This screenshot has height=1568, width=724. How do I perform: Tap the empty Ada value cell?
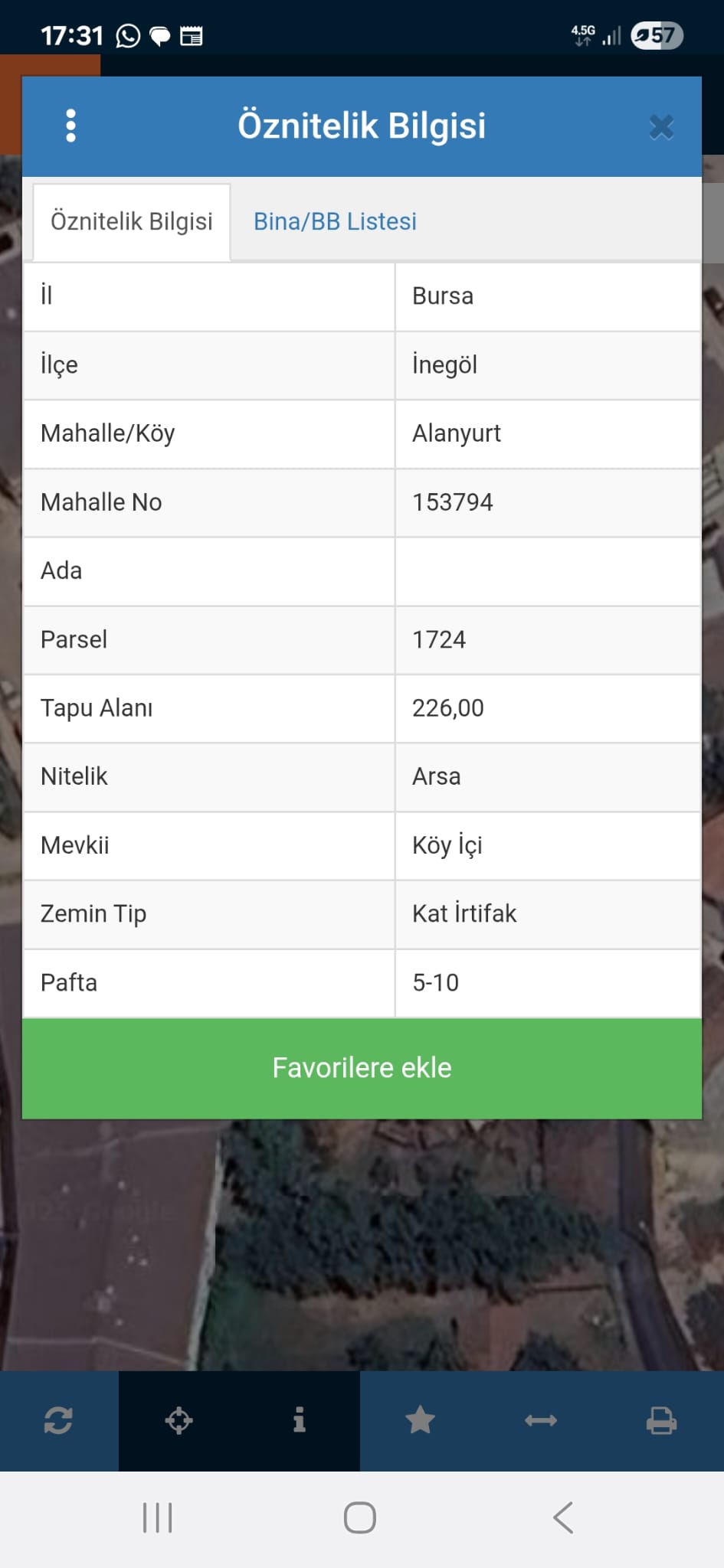548,571
